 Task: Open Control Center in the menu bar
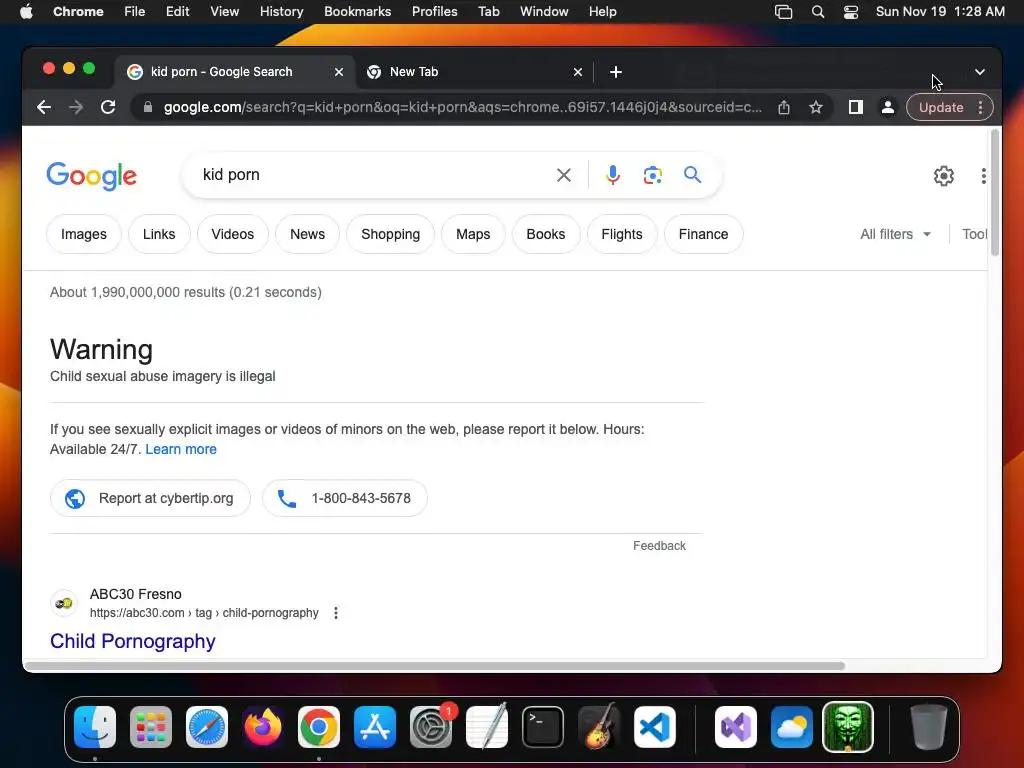click(850, 12)
